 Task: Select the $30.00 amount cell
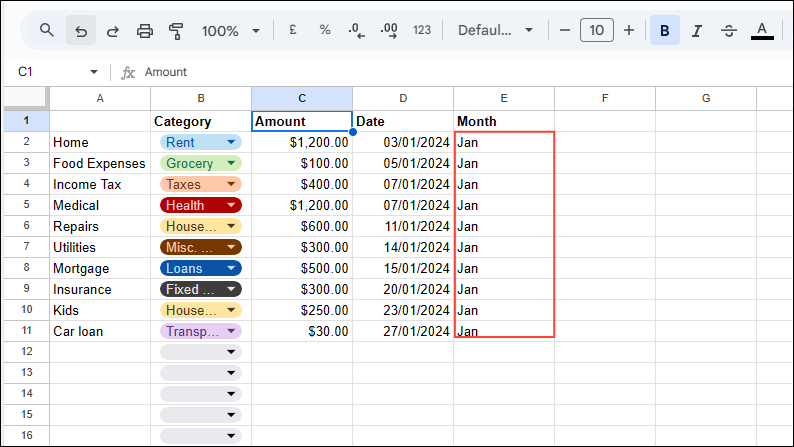click(302, 331)
